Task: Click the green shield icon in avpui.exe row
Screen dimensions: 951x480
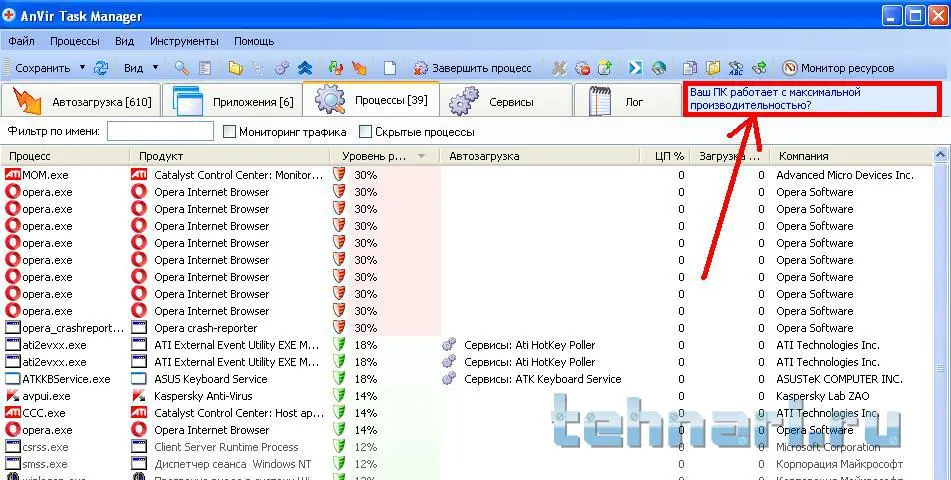Action: pos(339,396)
